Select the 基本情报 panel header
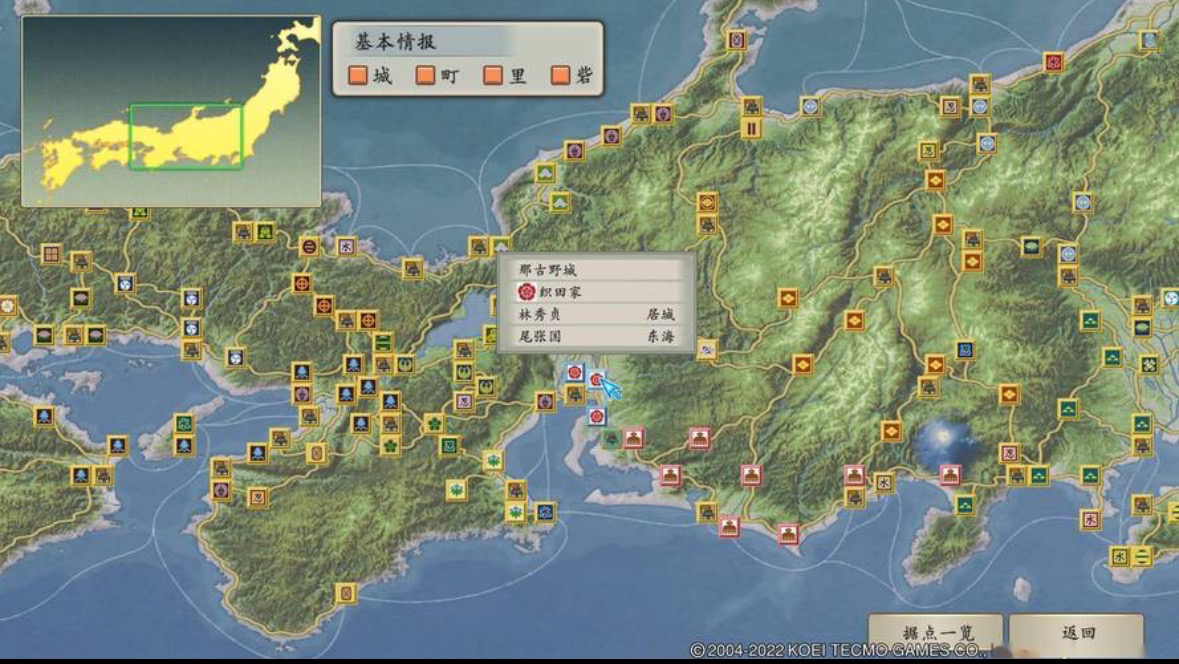 coord(395,42)
